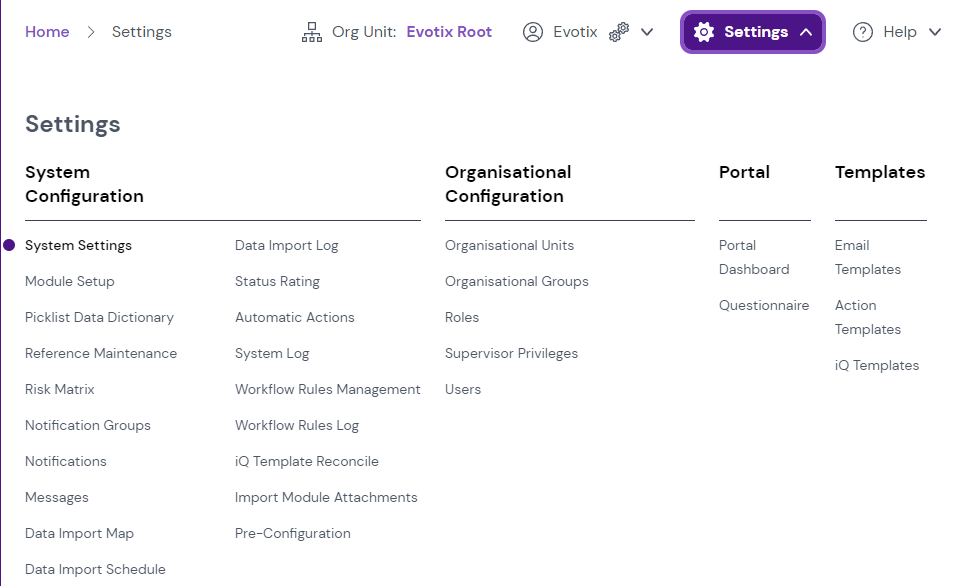
Task: Open the Evotix Root org unit link
Action: [449, 32]
